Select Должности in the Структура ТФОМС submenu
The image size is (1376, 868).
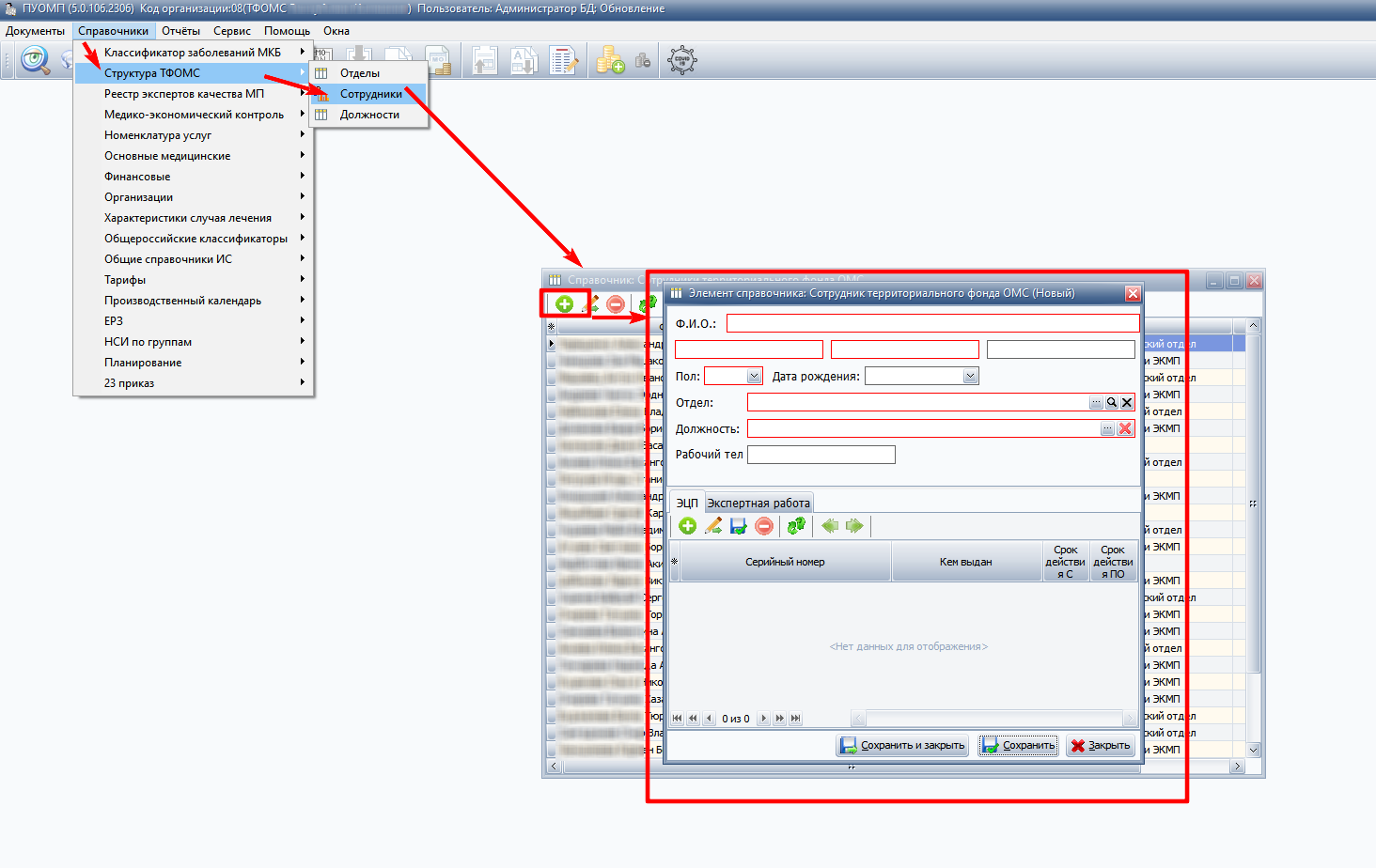368,115
